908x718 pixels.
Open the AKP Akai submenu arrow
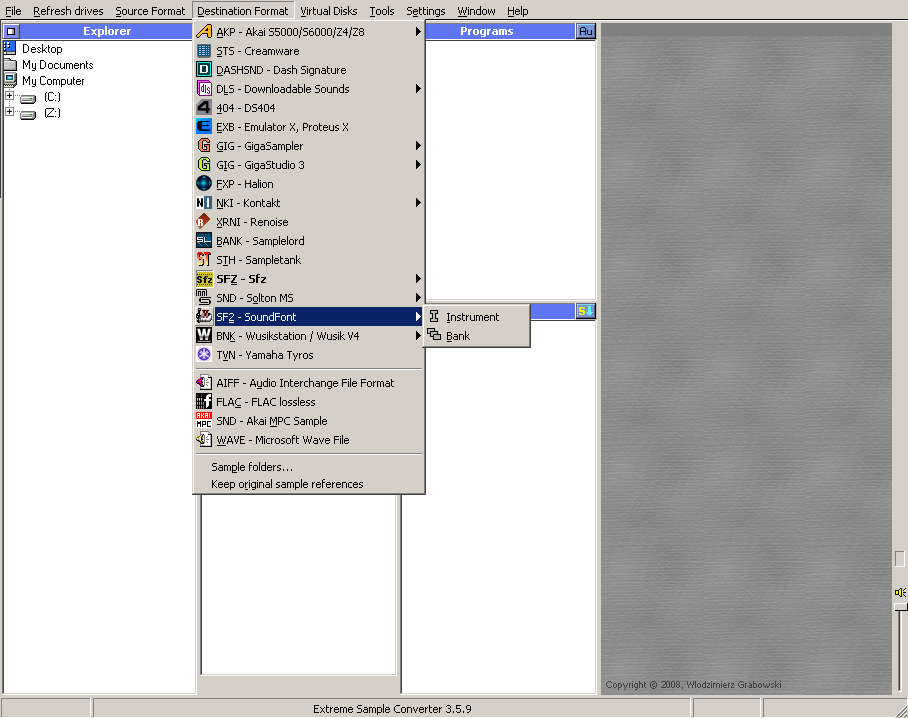[418, 32]
